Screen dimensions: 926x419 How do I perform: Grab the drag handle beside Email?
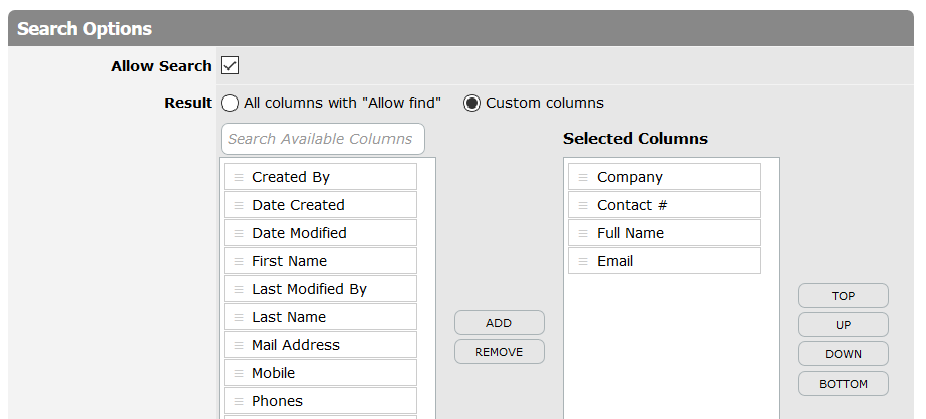583,261
